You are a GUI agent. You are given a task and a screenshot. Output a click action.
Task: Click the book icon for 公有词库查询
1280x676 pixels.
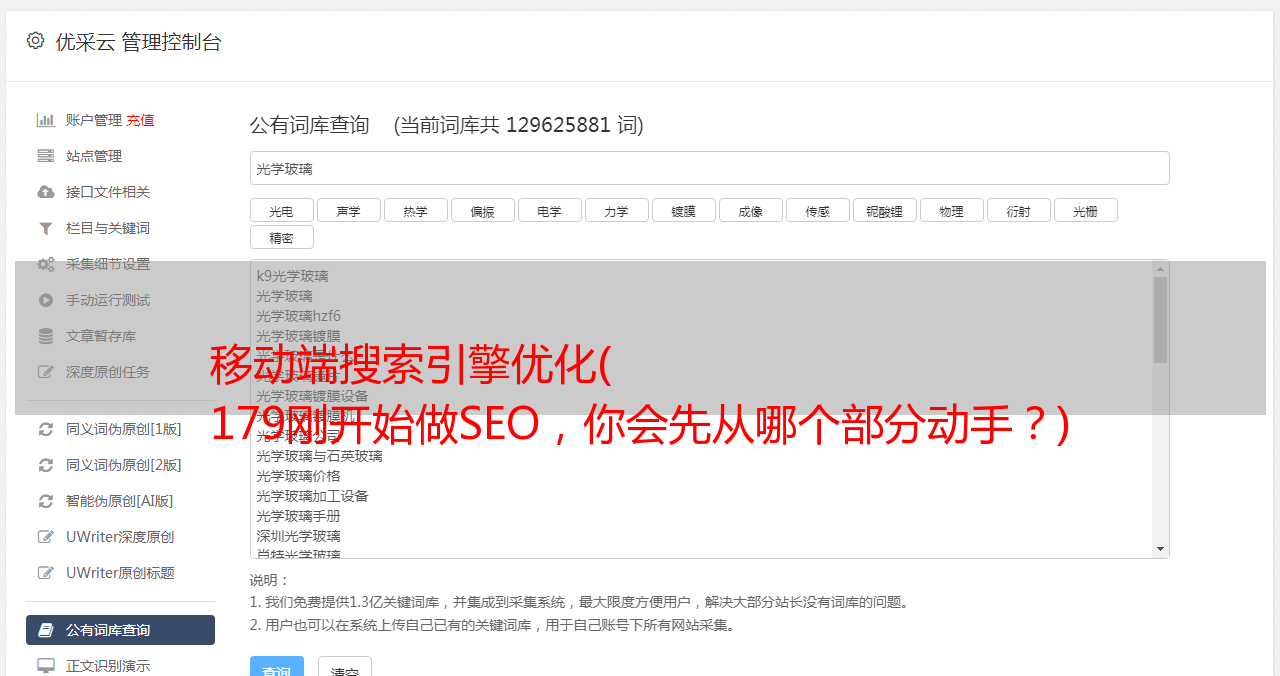45,630
